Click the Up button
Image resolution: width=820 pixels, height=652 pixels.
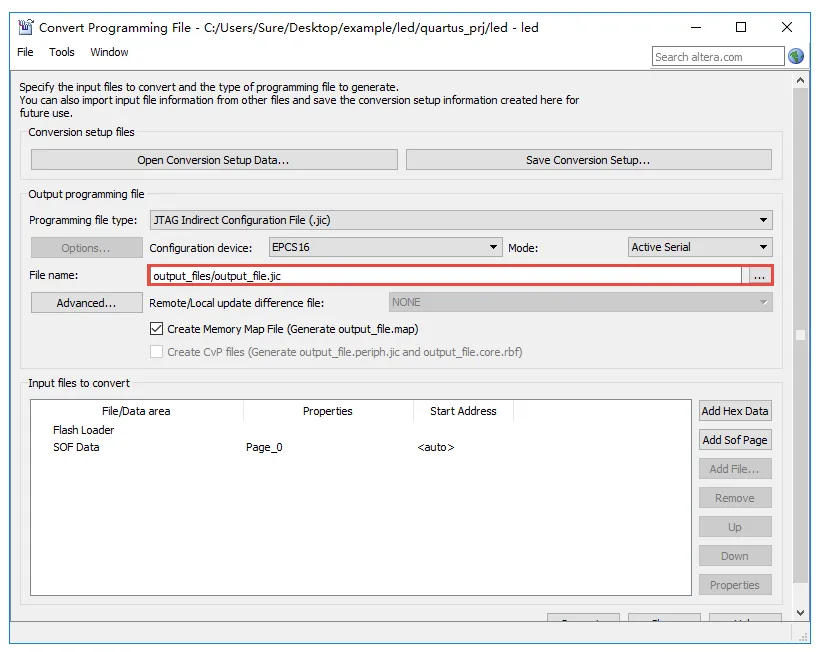click(x=735, y=527)
